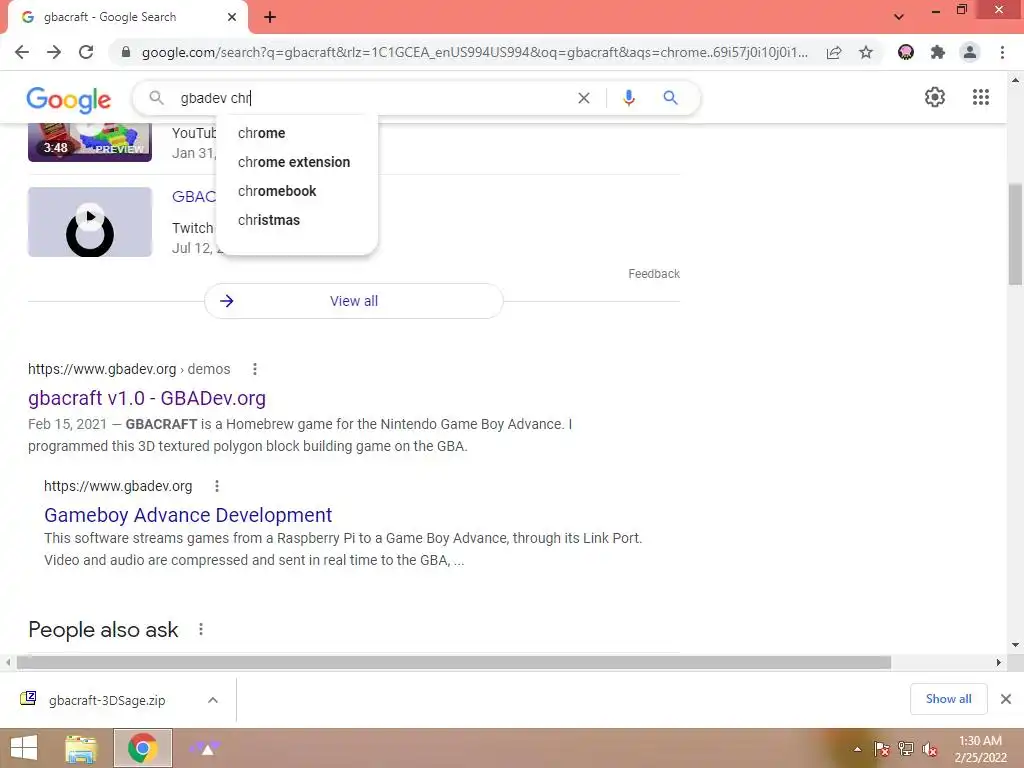The width and height of the screenshot is (1024, 768).
Task: Open network status tray icon
Action: coord(906,749)
